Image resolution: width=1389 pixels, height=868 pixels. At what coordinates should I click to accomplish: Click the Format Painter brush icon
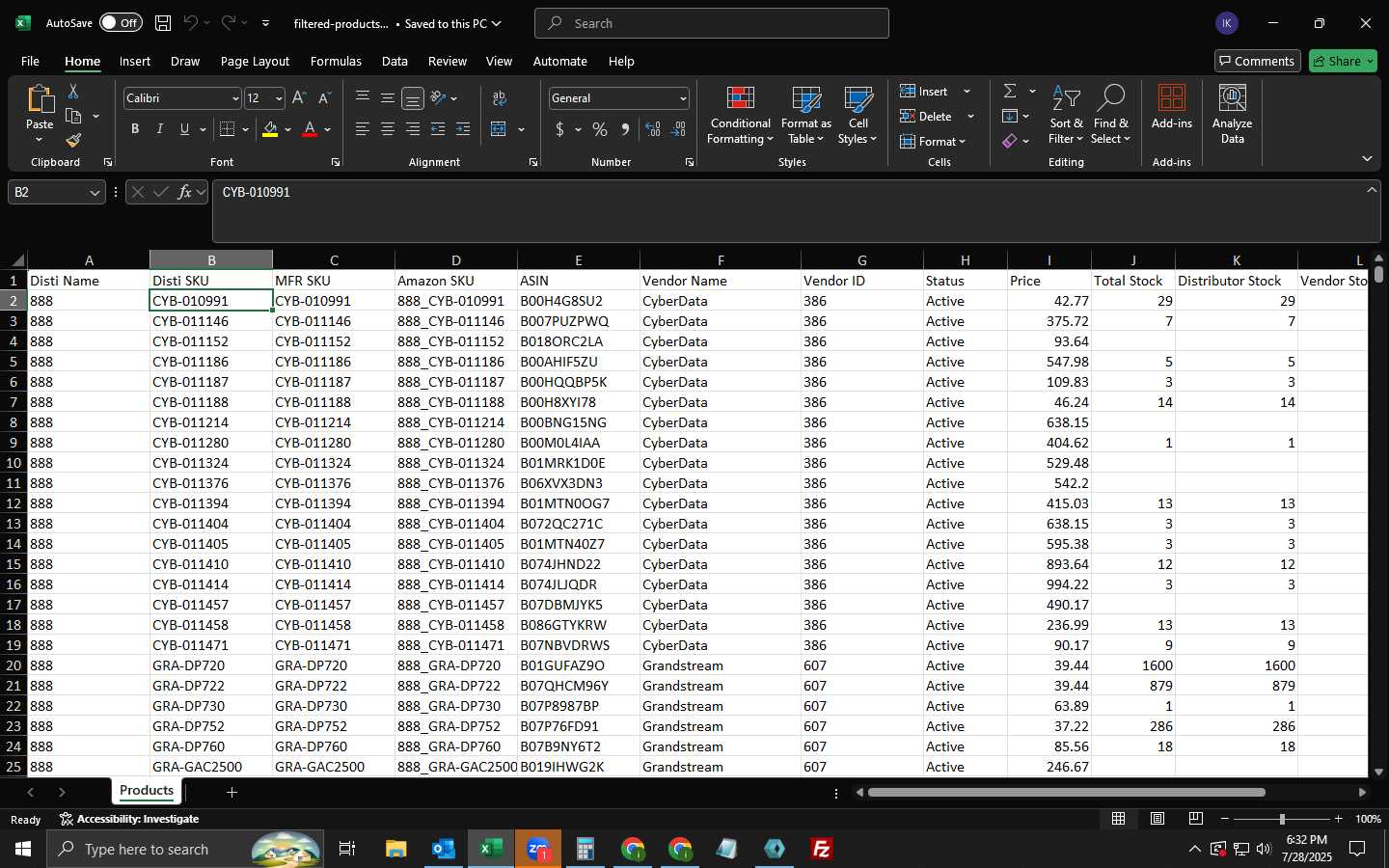tap(73, 141)
